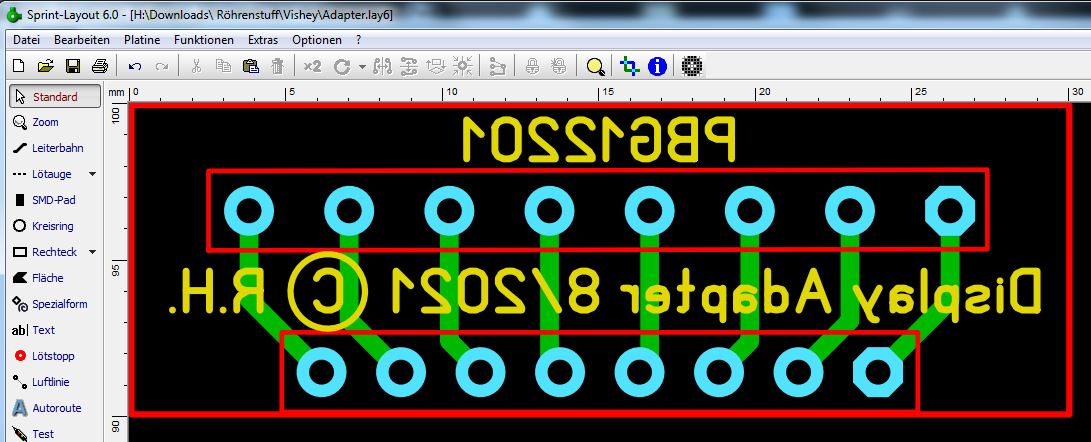Select the Standard pointer tool
Image resolution: width=1091 pixels, height=442 pixels.
pyautogui.click(x=55, y=97)
